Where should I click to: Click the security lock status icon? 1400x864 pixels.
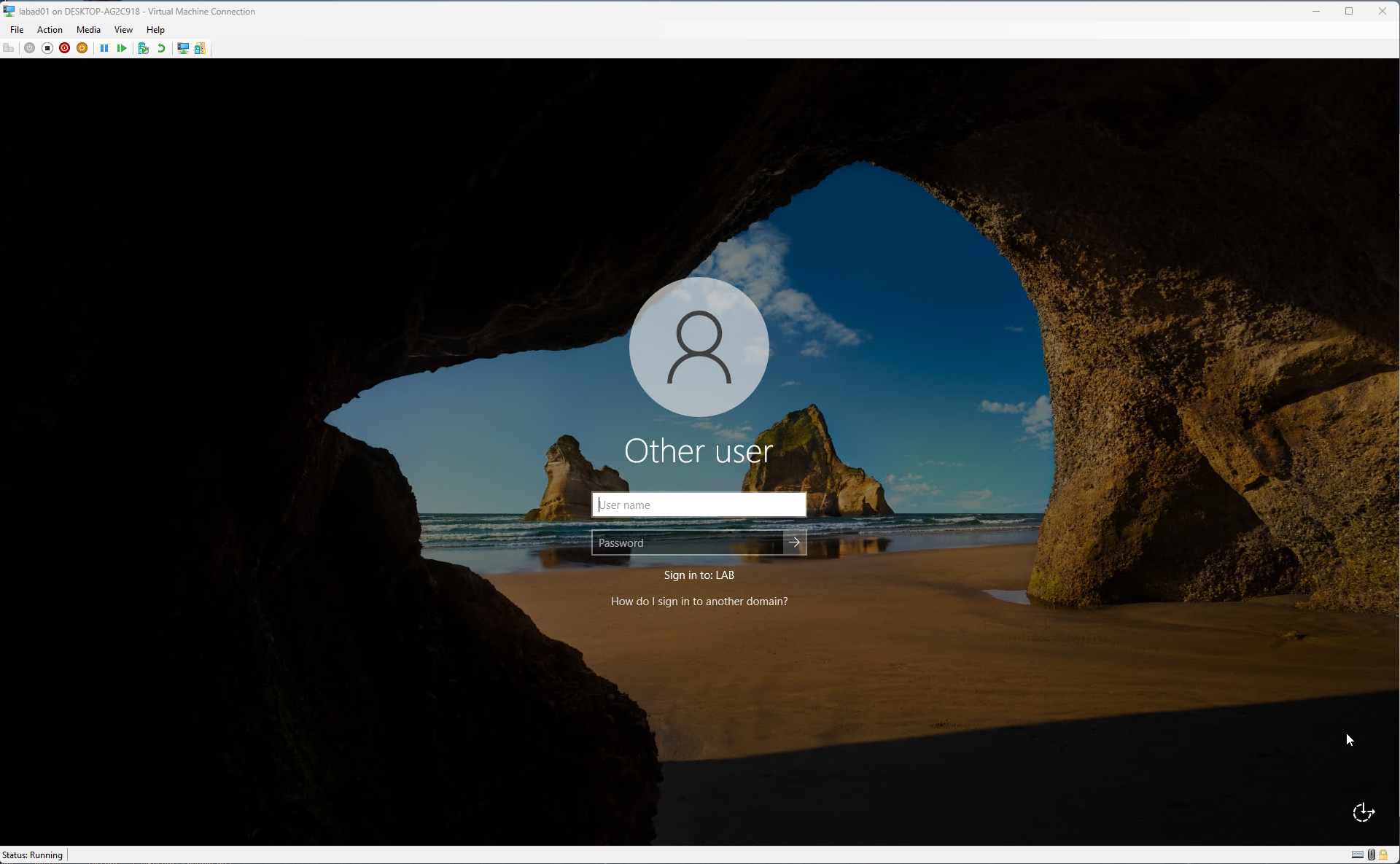click(x=1383, y=855)
